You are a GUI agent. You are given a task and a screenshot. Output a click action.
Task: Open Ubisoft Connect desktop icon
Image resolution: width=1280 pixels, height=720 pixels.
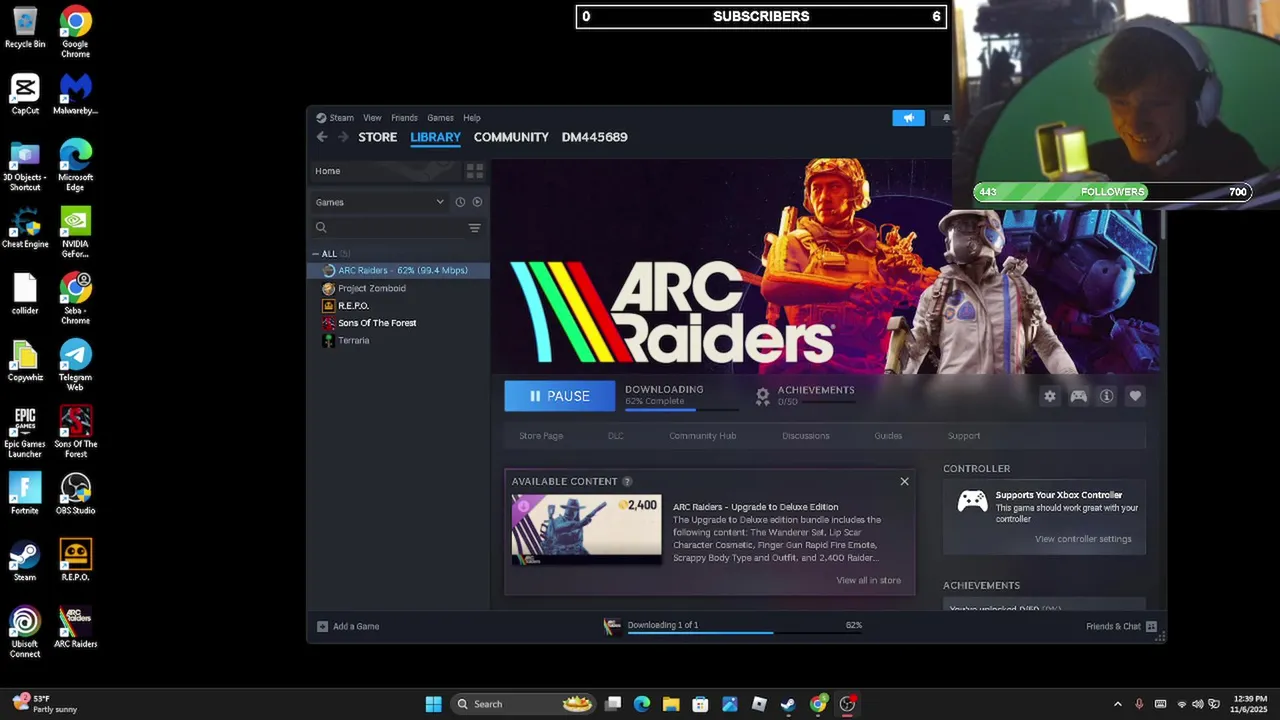(x=25, y=632)
